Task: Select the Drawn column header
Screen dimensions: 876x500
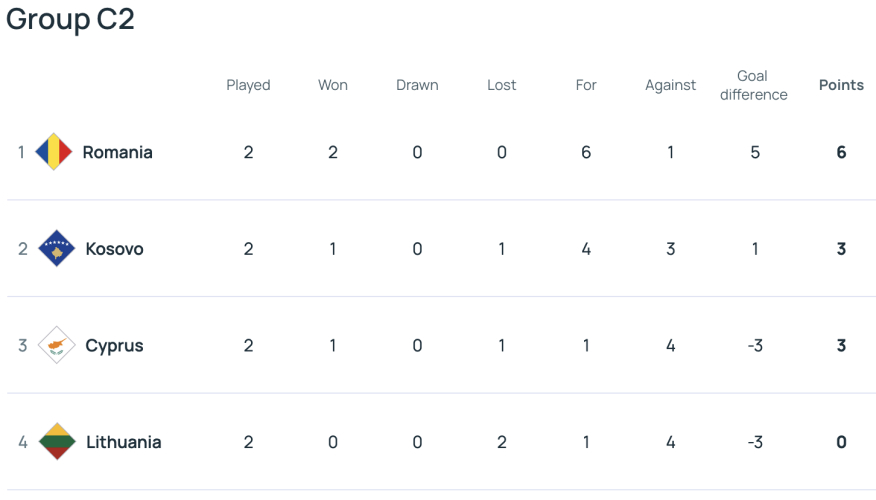Action: click(417, 85)
